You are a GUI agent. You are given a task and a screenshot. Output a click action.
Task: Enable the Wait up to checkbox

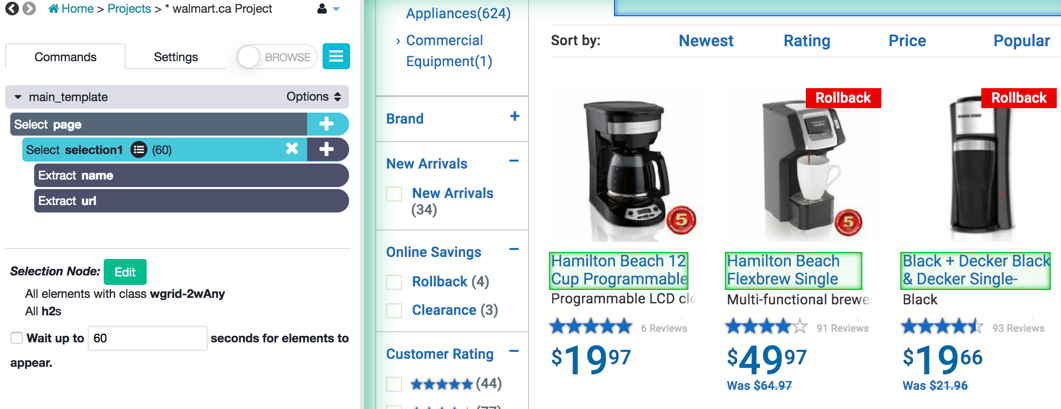click(17, 338)
